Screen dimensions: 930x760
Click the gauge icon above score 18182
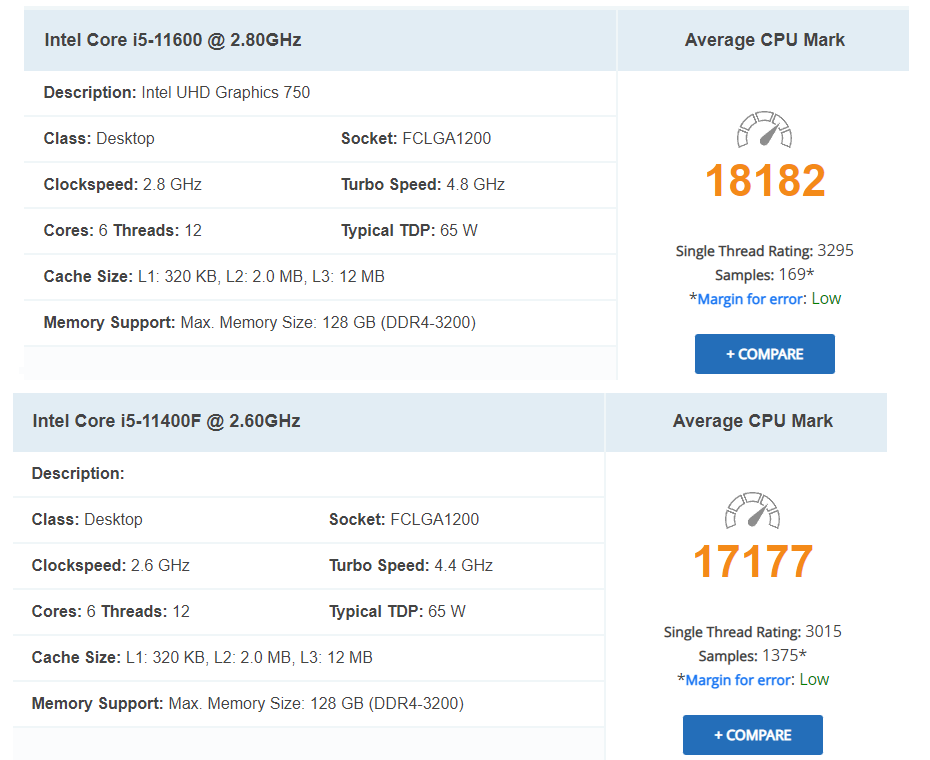[764, 129]
